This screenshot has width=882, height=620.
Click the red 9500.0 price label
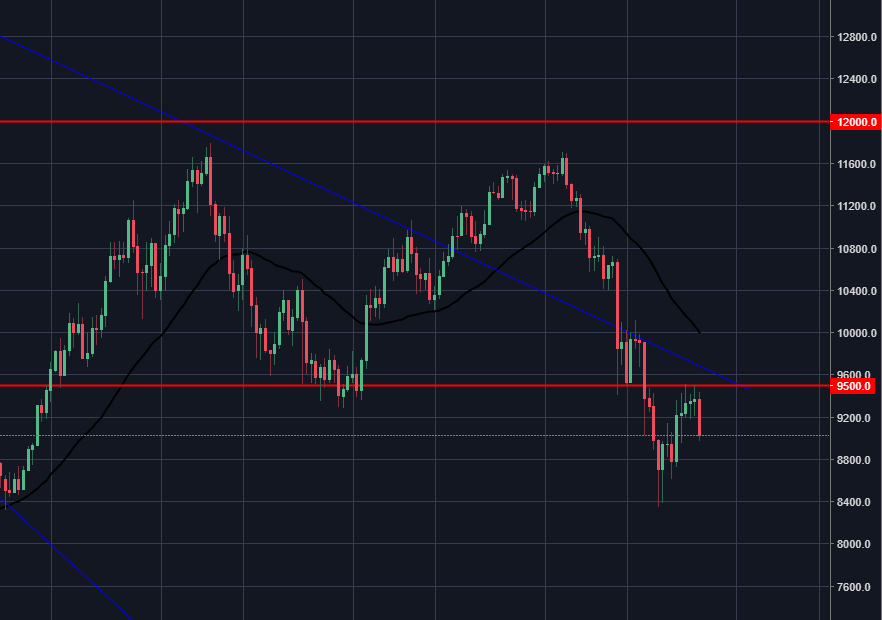tap(855, 385)
